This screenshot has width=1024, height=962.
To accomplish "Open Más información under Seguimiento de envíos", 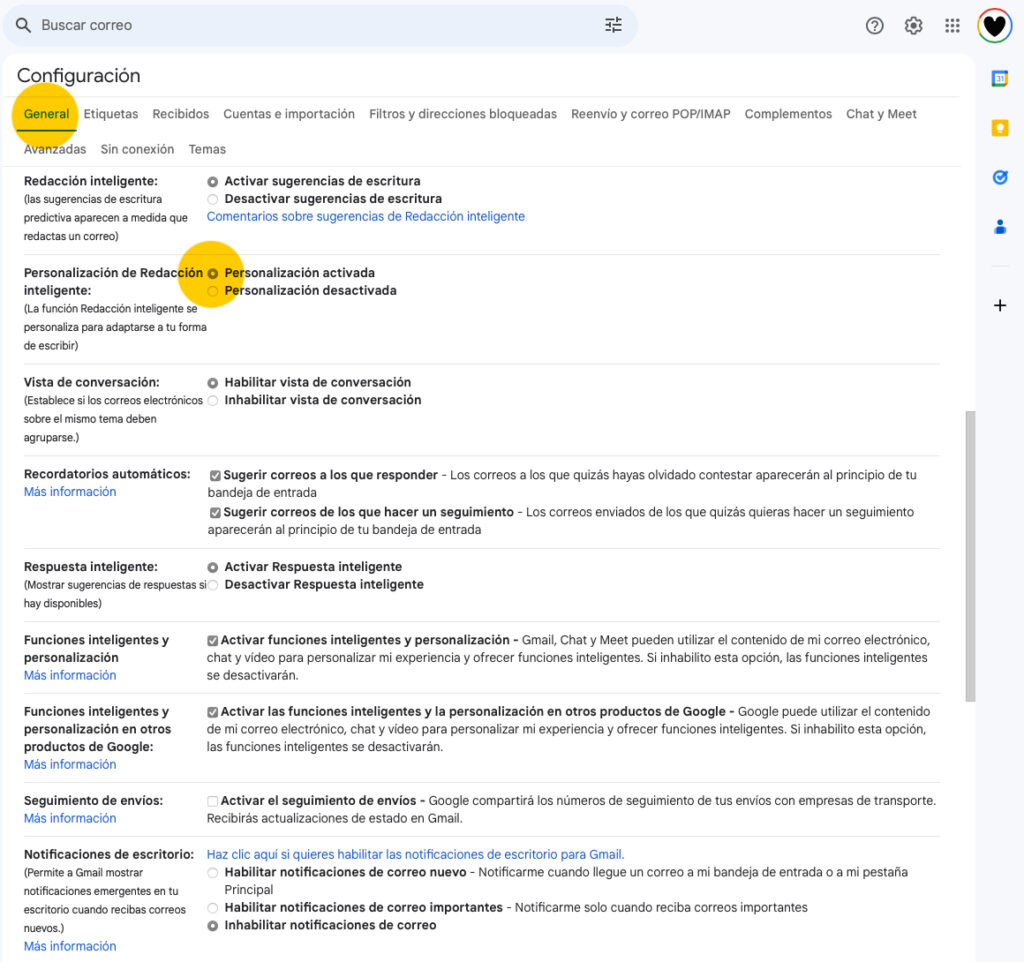I will pyautogui.click(x=70, y=818).
